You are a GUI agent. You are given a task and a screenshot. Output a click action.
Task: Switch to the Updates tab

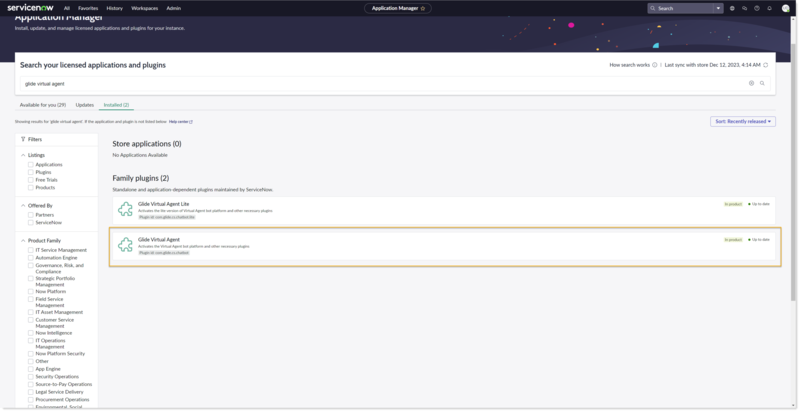[85, 105]
